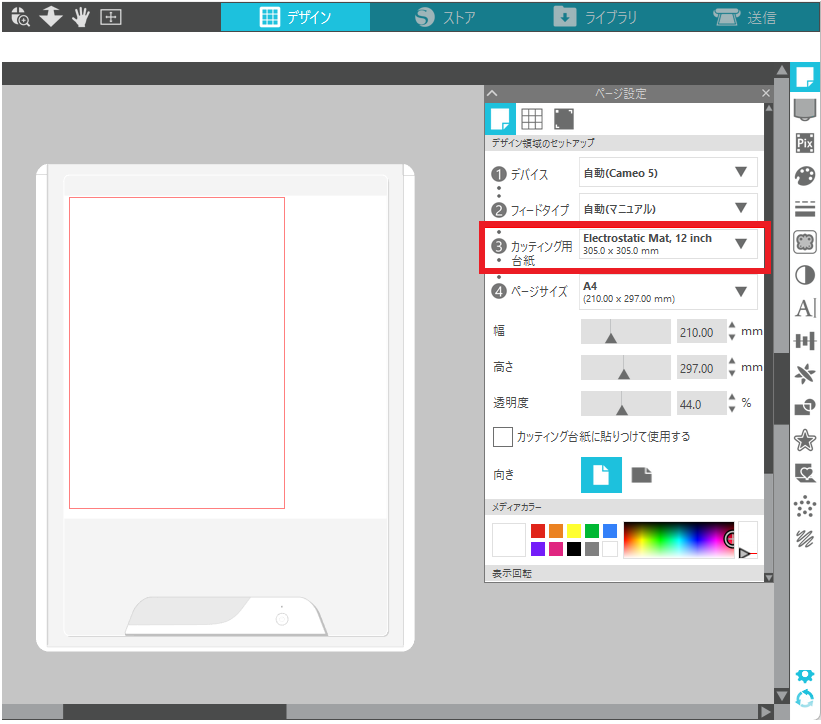Pick the black media color swatch

[x=574, y=549]
